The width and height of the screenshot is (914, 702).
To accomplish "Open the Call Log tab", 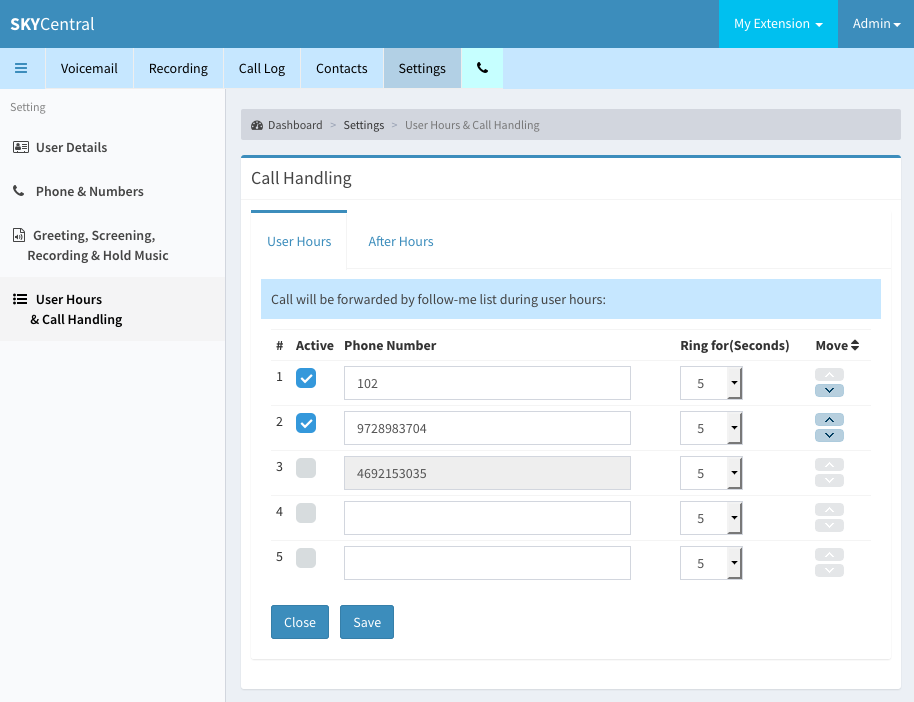I will click(x=262, y=68).
